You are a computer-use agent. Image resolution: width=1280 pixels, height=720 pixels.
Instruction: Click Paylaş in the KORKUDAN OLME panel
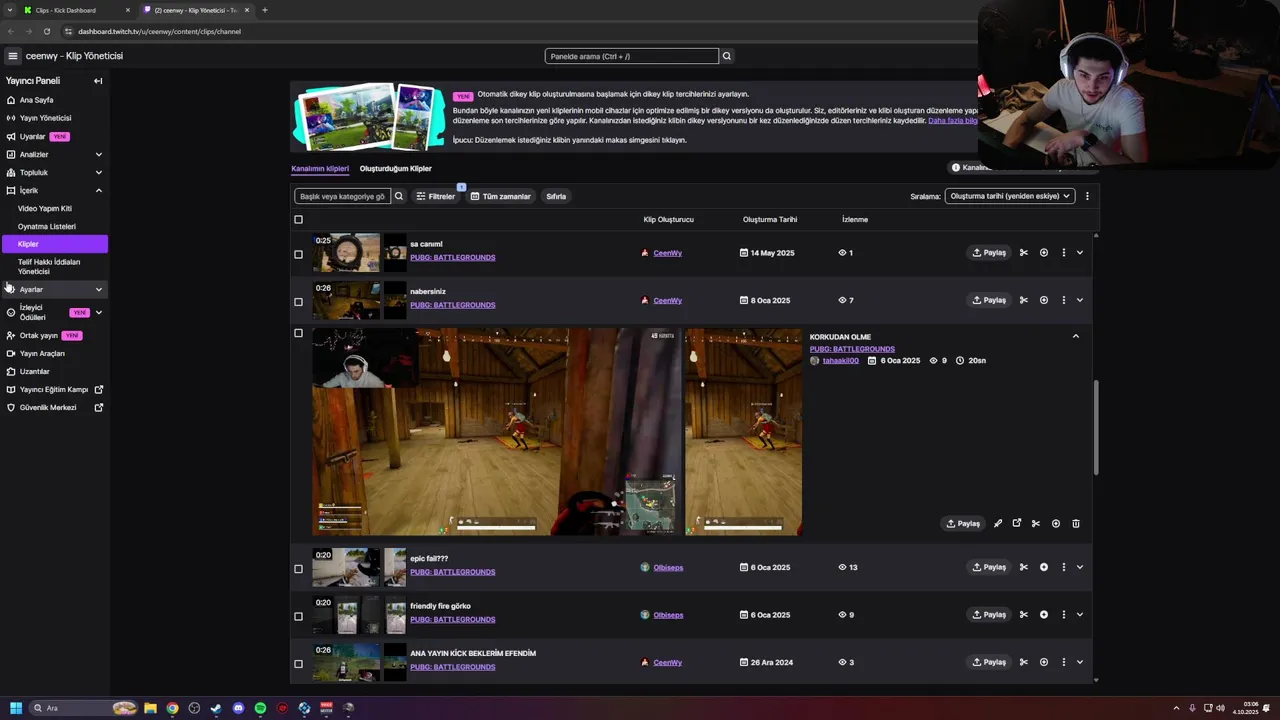(x=964, y=523)
